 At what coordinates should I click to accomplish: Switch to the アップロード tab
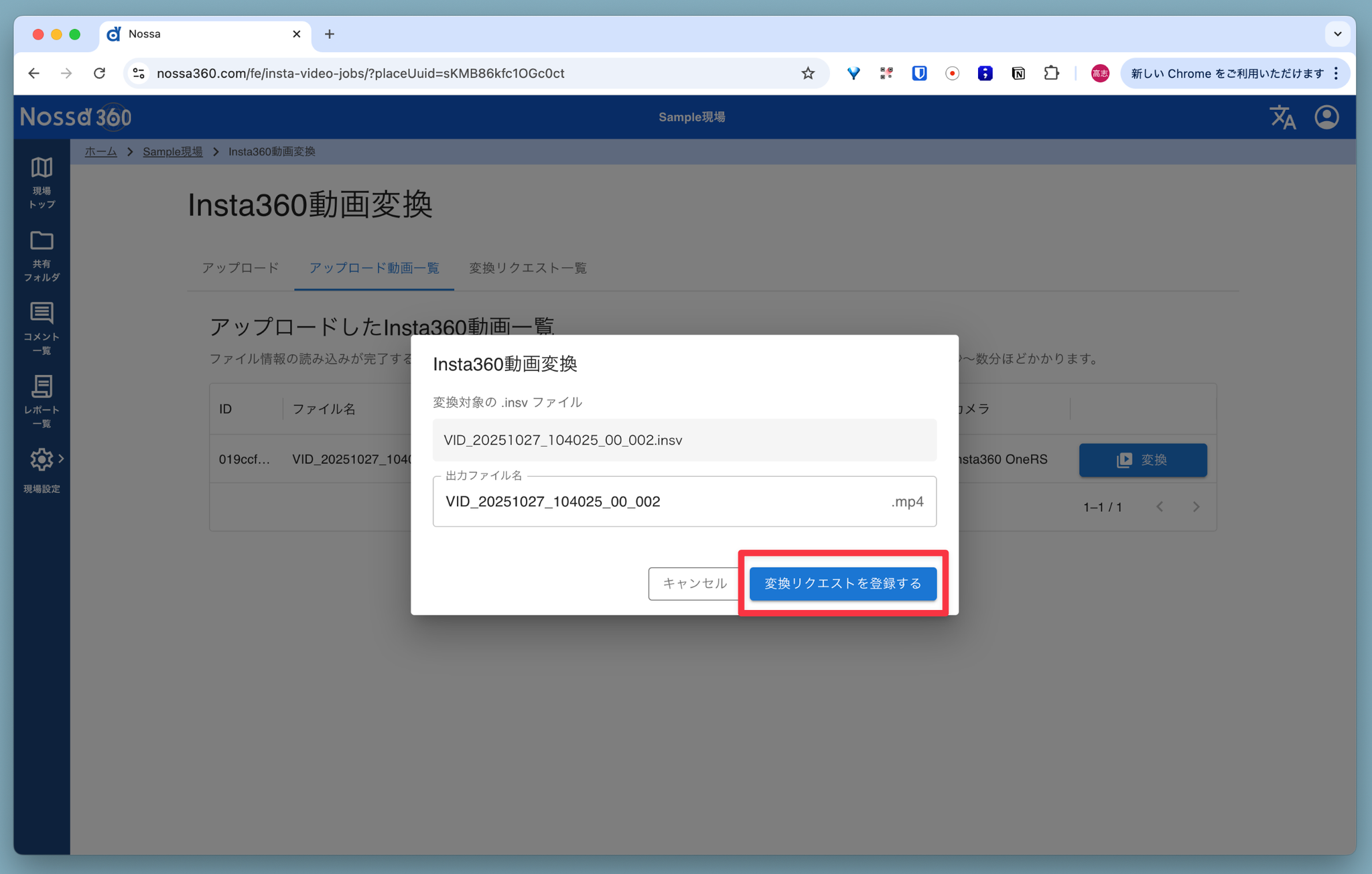pyautogui.click(x=241, y=268)
